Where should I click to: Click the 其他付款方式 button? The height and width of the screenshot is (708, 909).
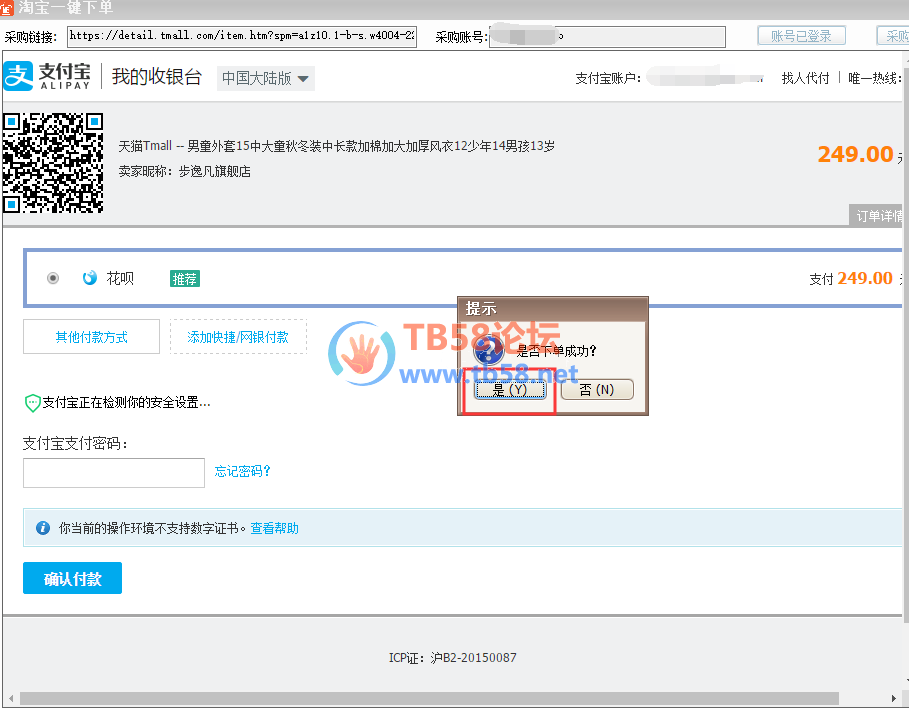point(92,337)
